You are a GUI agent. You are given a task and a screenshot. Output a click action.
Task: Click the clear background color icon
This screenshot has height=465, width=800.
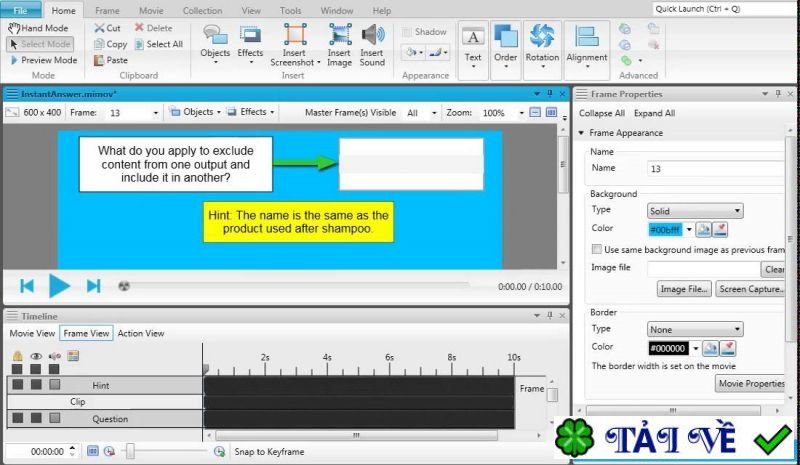pos(720,230)
